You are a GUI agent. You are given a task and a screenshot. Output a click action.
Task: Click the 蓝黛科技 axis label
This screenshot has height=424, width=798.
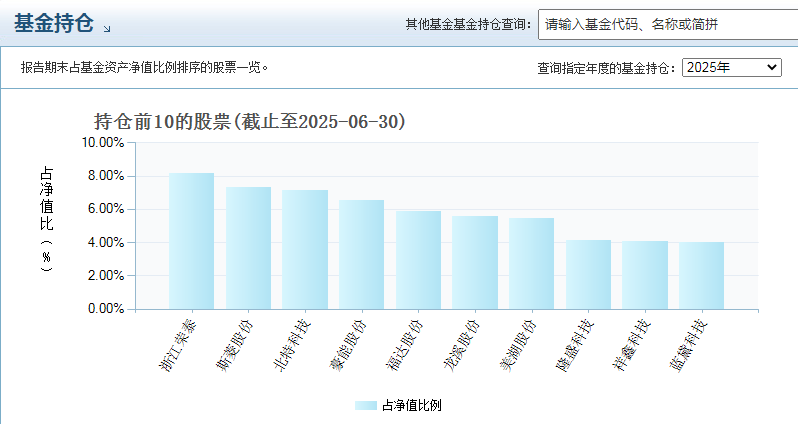688,346
